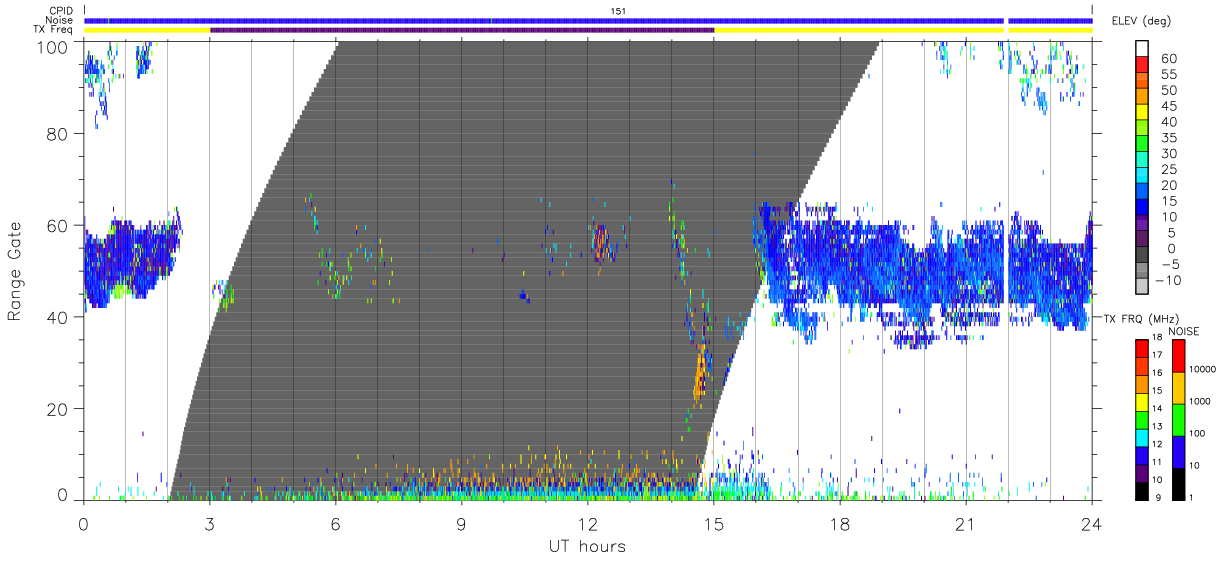Viewport: 1228px width, 567px height.
Task: Pick the white top swatch of ELEV colorbar
Action: pos(1142,49)
